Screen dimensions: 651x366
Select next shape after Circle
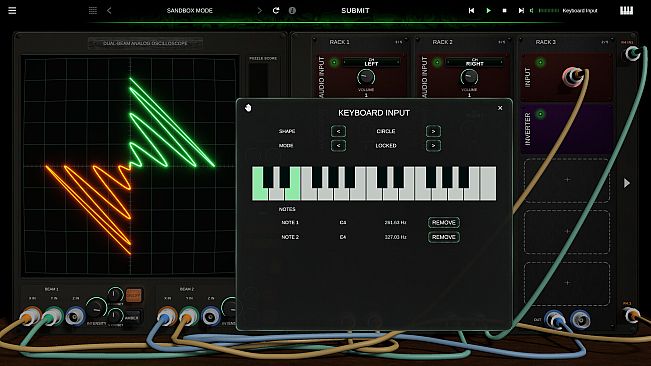(x=433, y=131)
